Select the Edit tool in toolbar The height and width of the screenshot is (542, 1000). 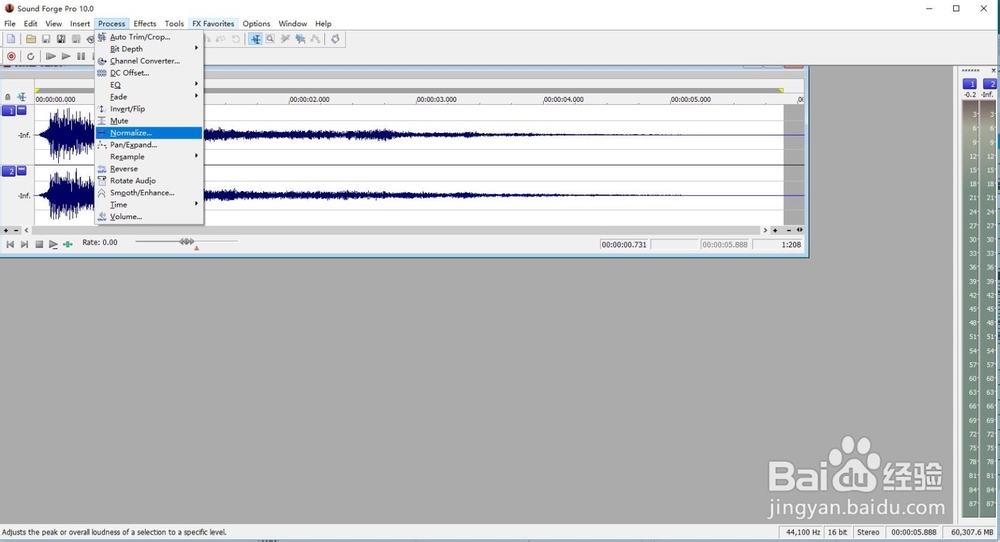pos(255,39)
